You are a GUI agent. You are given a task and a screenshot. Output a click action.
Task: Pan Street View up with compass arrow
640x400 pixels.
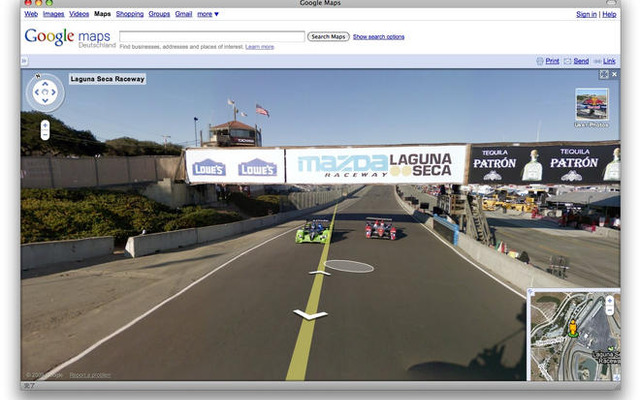point(45,84)
